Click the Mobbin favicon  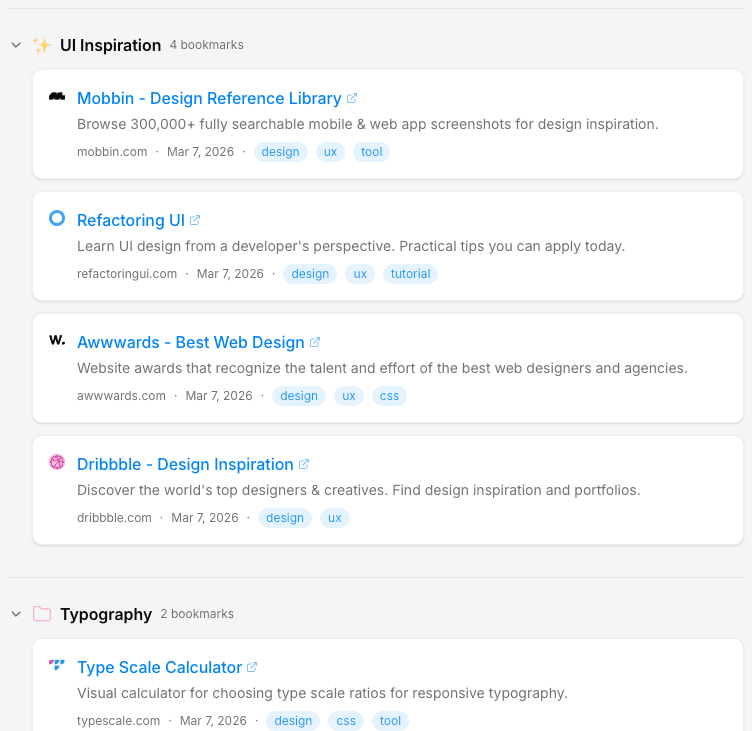tap(57, 96)
